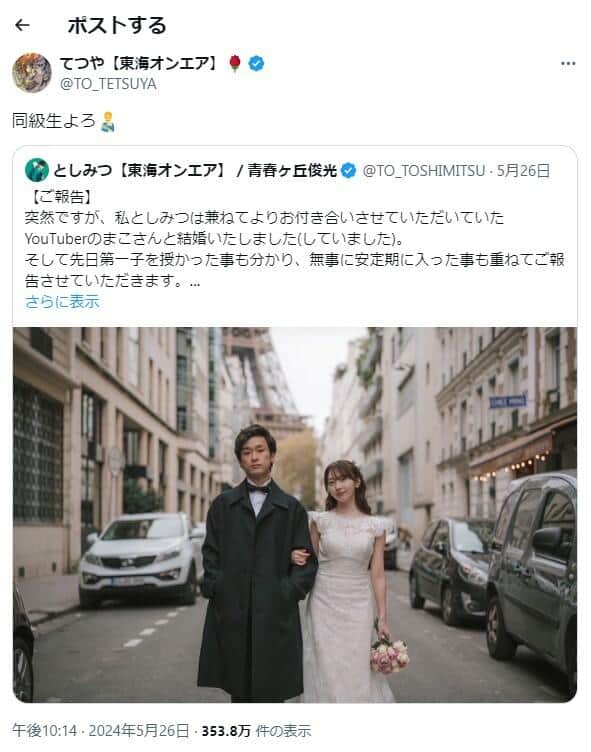Screen dimensions: 591x752
Task: Click the back arrow icon
Action: point(22,25)
